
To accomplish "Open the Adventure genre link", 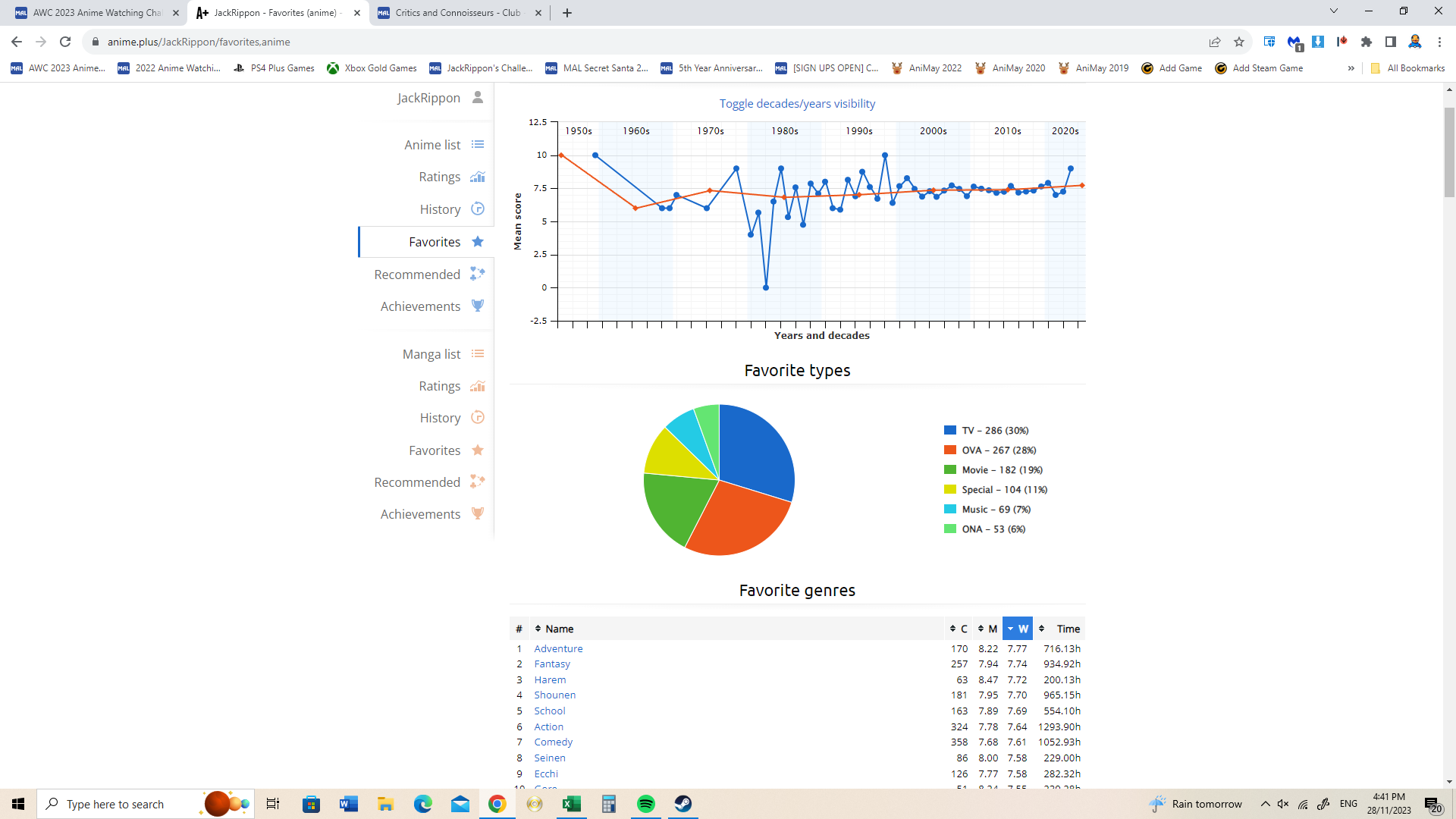I will coord(558,648).
